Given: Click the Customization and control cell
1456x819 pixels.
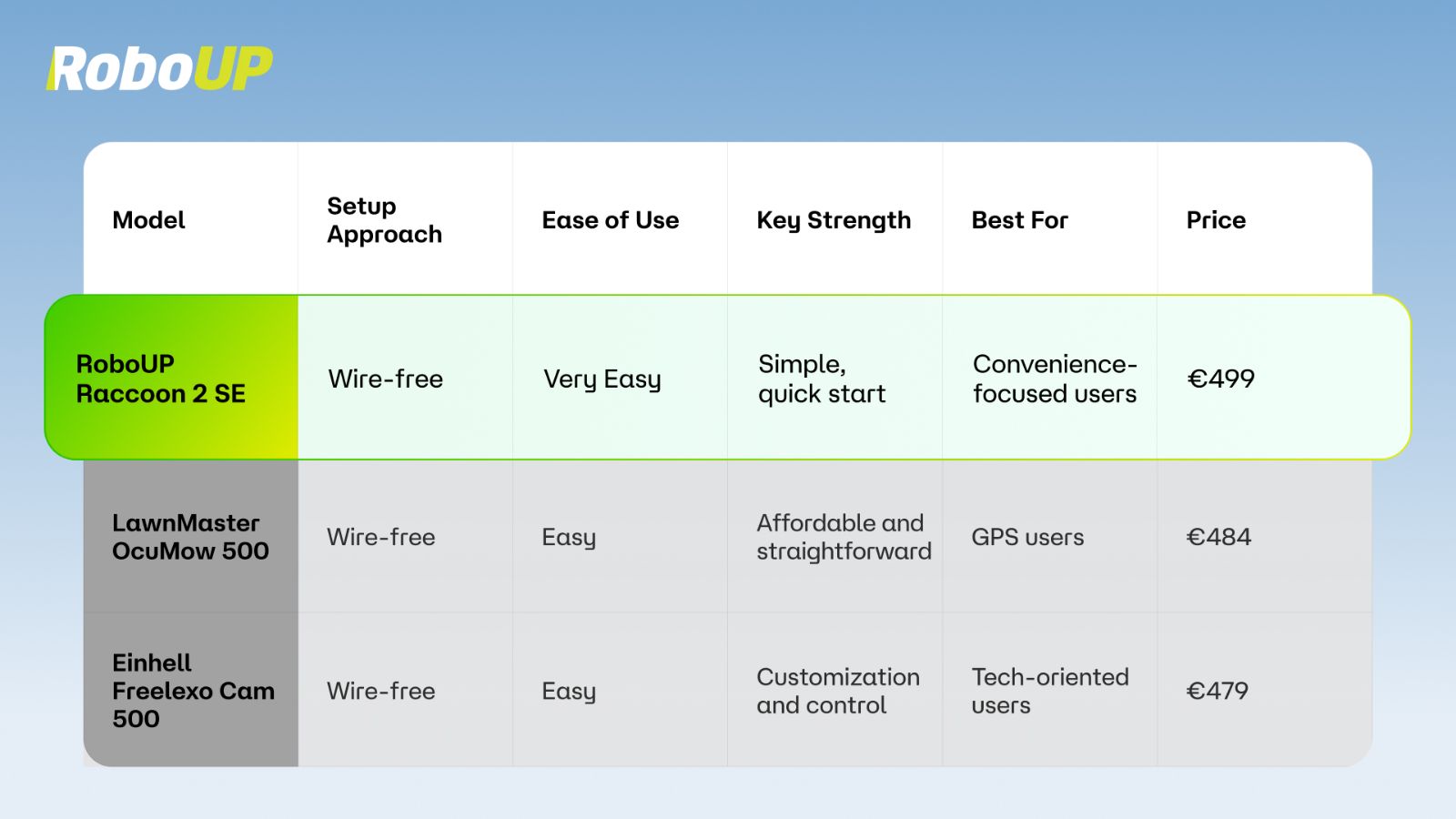Looking at the screenshot, I should 838,691.
